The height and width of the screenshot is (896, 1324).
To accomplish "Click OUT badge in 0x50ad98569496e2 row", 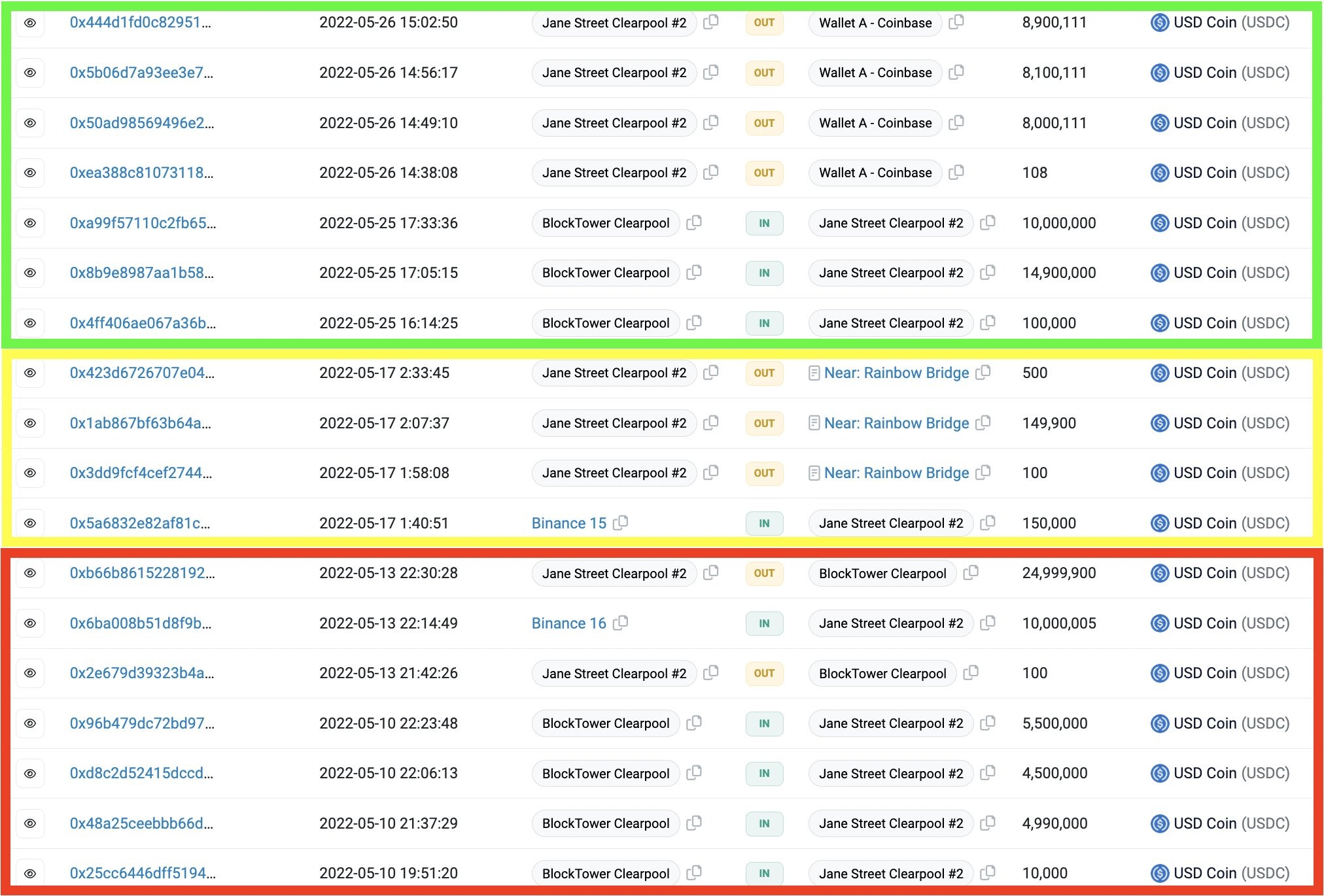I will [x=764, y=123].
